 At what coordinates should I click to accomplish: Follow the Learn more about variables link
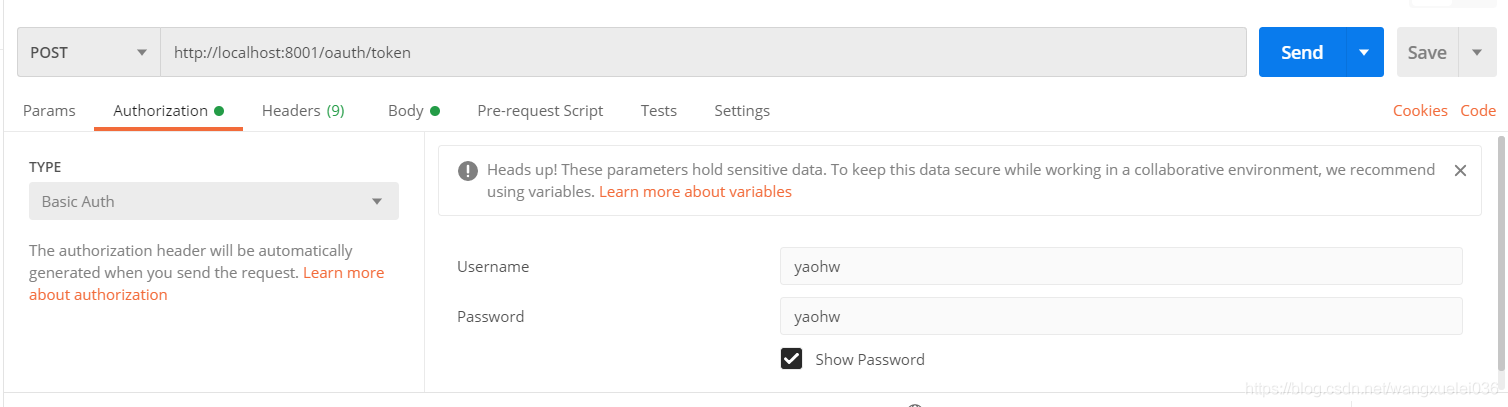[x=695, y=192]
